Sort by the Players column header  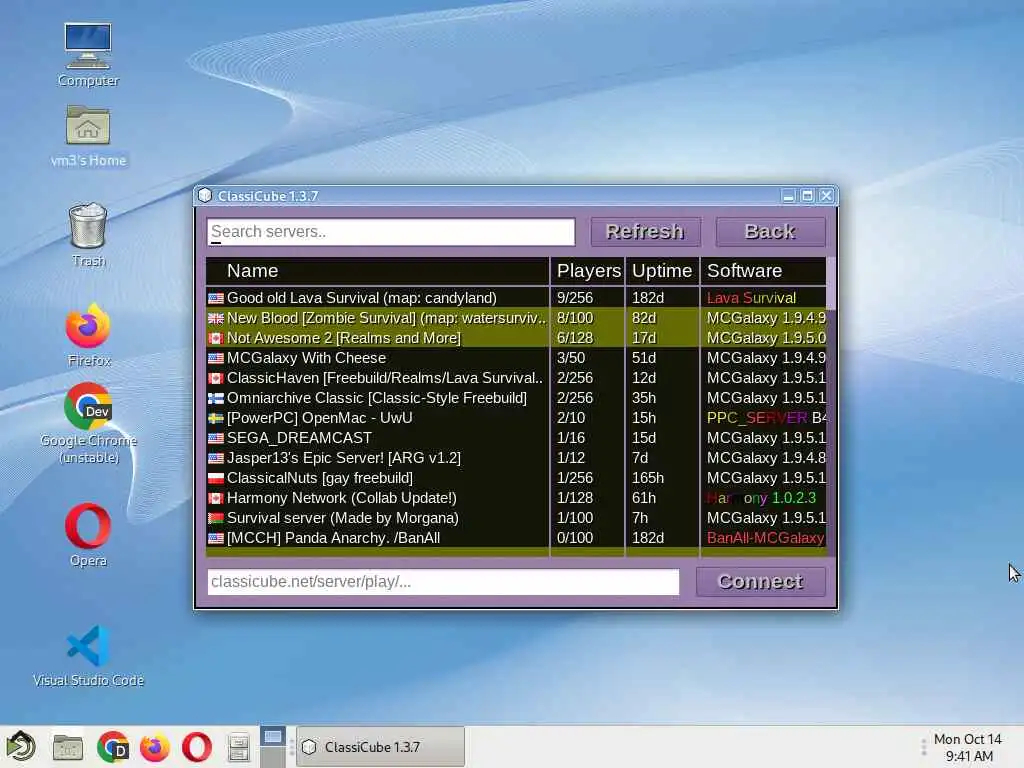588,270
